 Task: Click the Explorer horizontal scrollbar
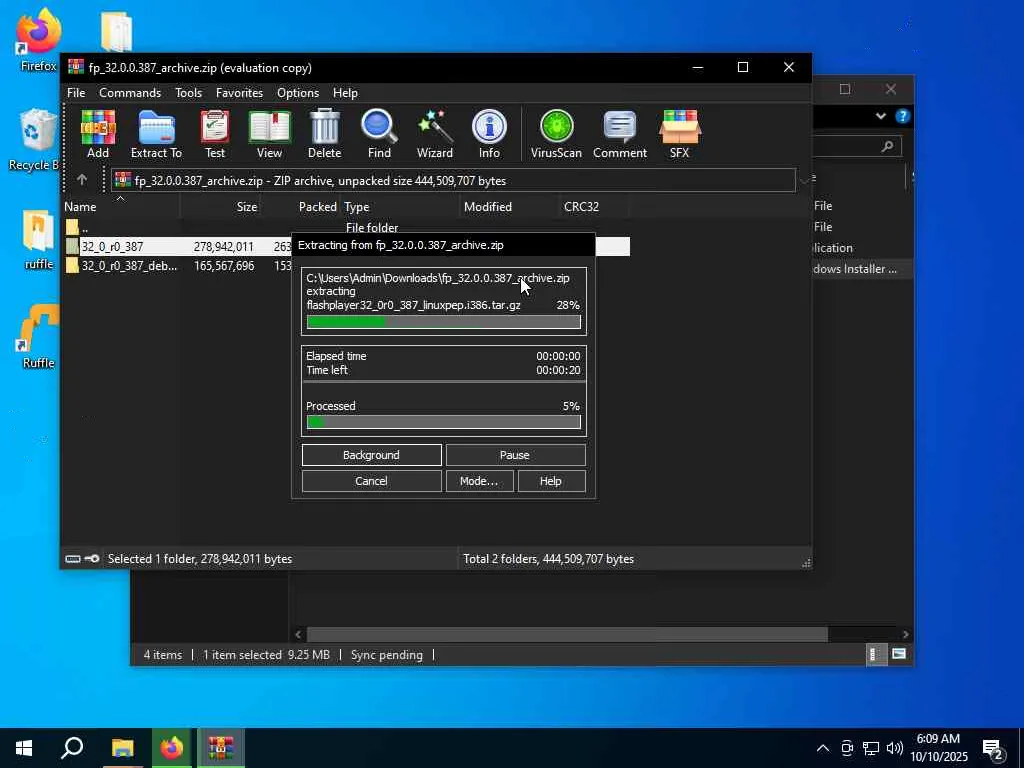[567, 634]
